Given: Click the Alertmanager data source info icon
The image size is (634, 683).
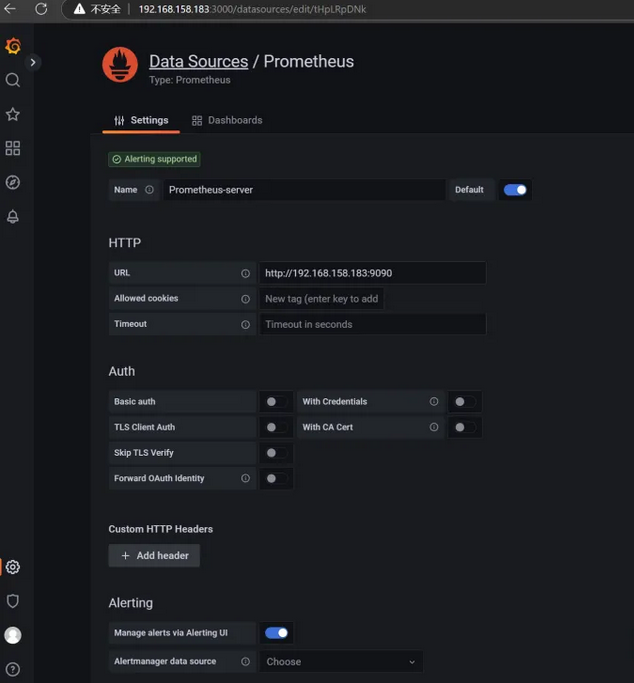Looking at the screenshot, I should [x=246, y=661].
